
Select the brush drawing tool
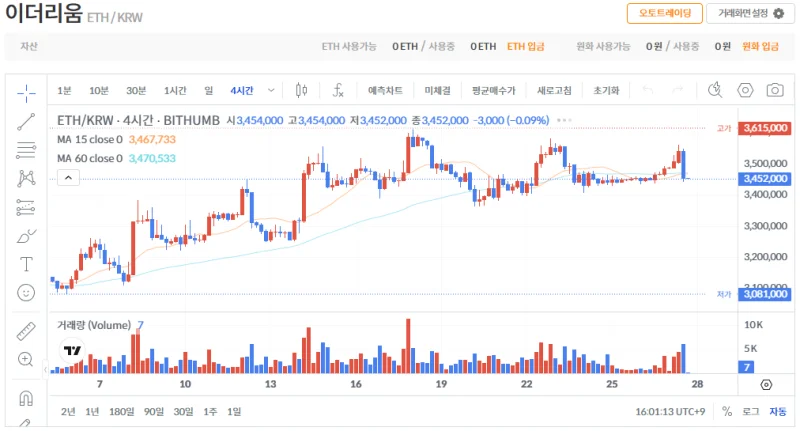(26, 236)
